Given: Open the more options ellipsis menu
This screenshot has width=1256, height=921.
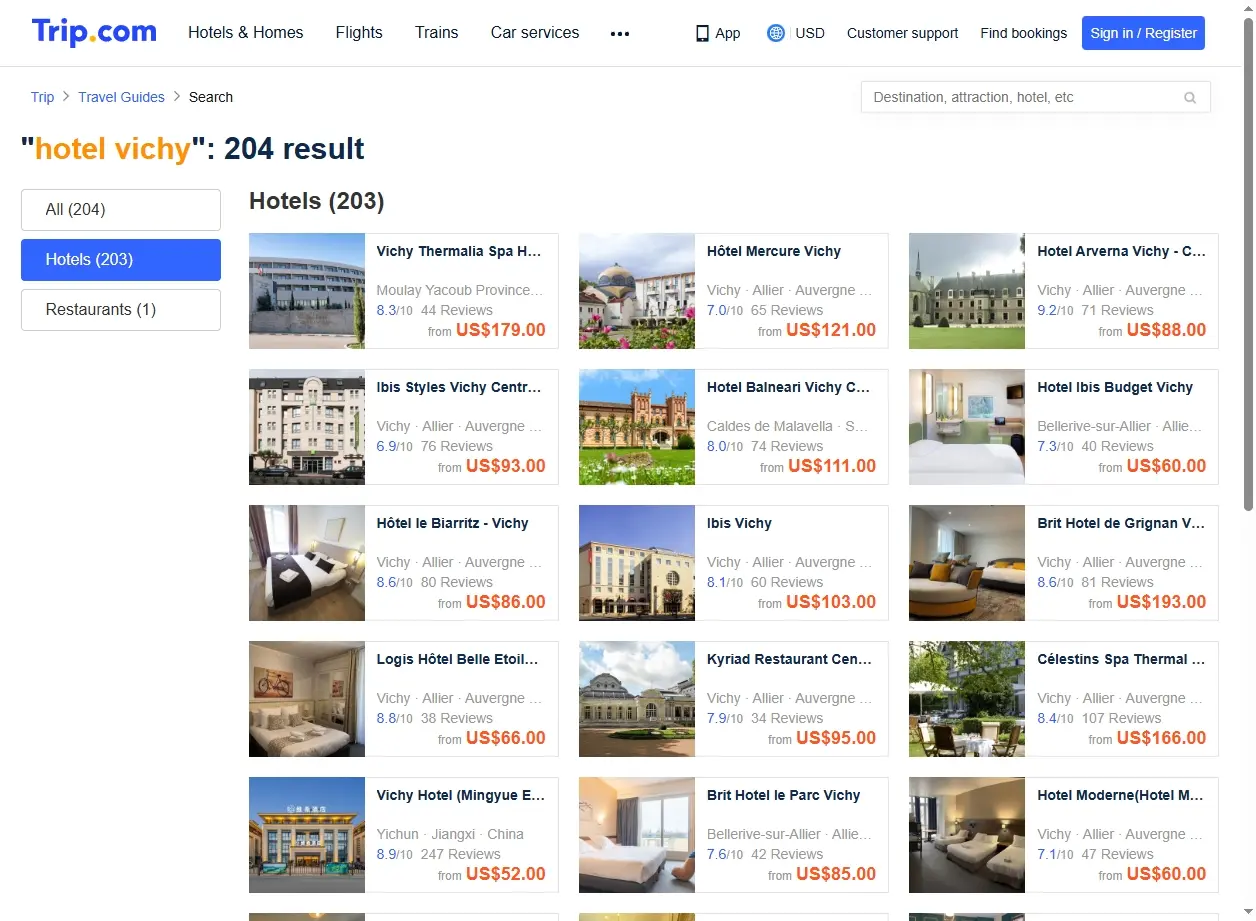Looking at the screenshot, I should pos(620,33).
